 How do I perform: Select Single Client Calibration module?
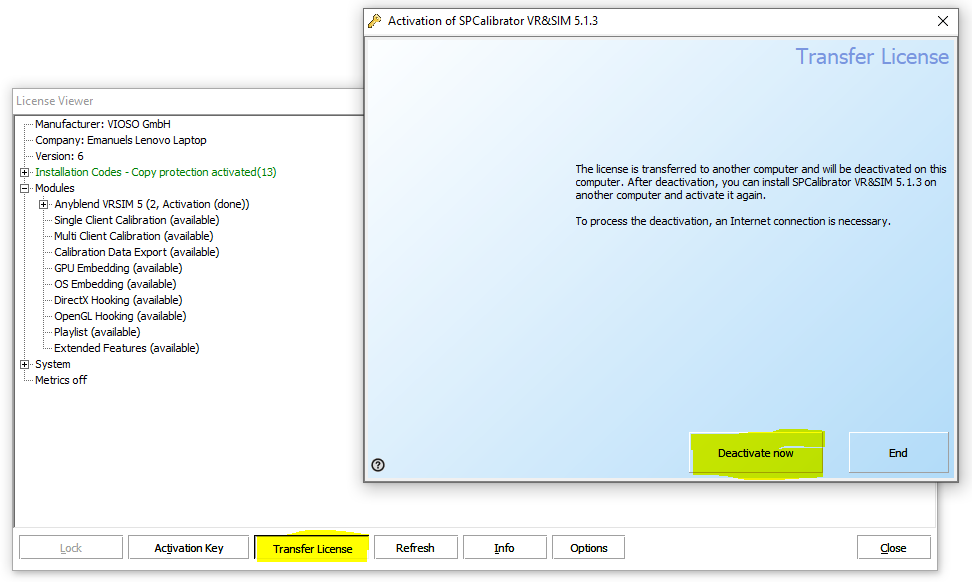[136, 220]
